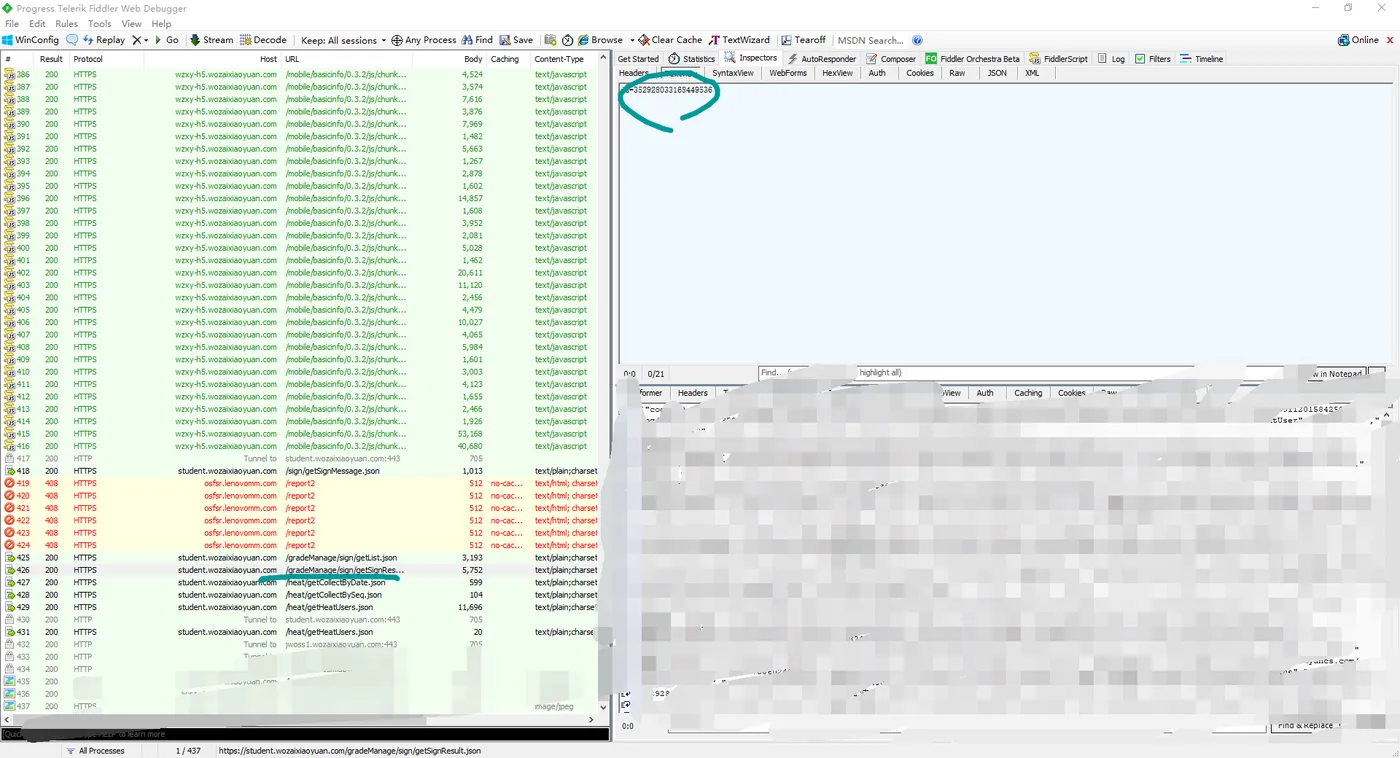Click the Go resume button
Screen dimensions: 1400x758
click(166, 40)
